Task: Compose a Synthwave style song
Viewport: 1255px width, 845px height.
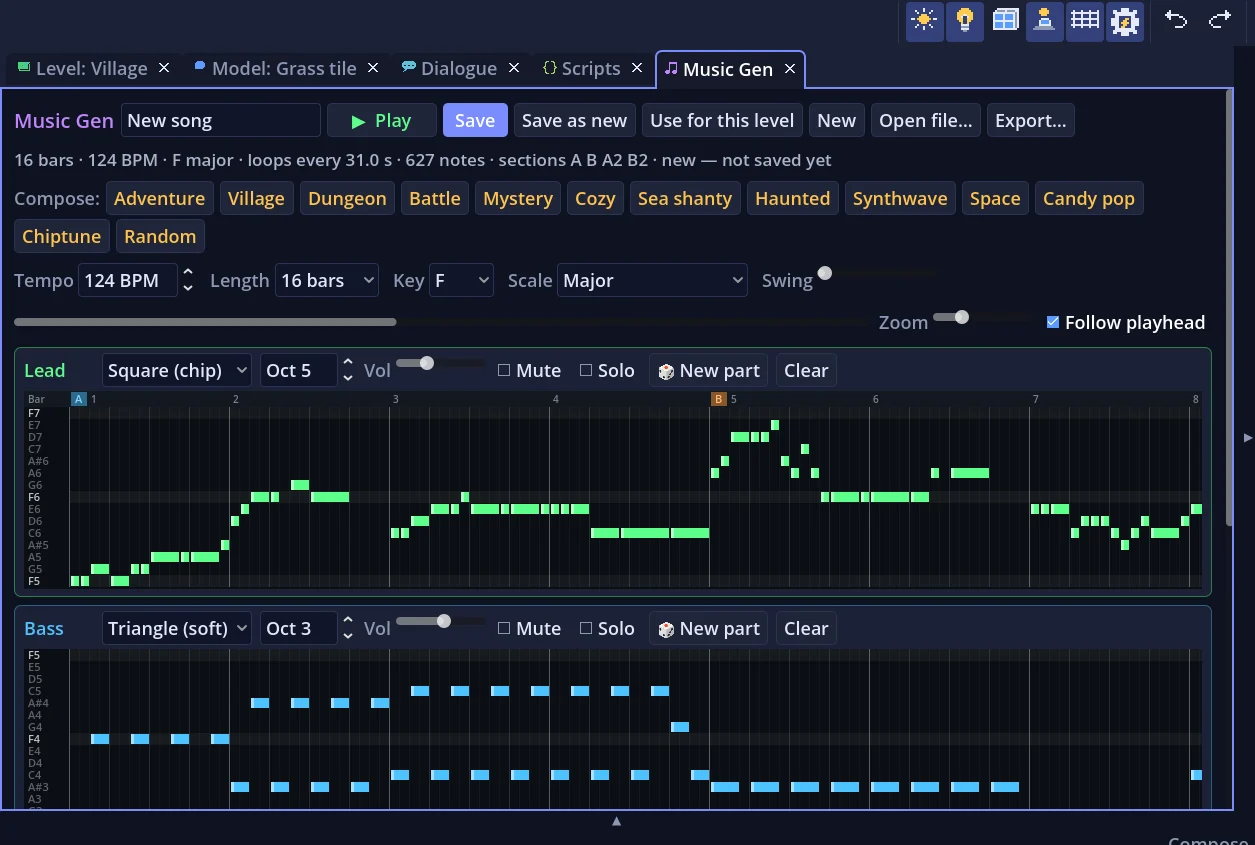Action: pos(900,198)
